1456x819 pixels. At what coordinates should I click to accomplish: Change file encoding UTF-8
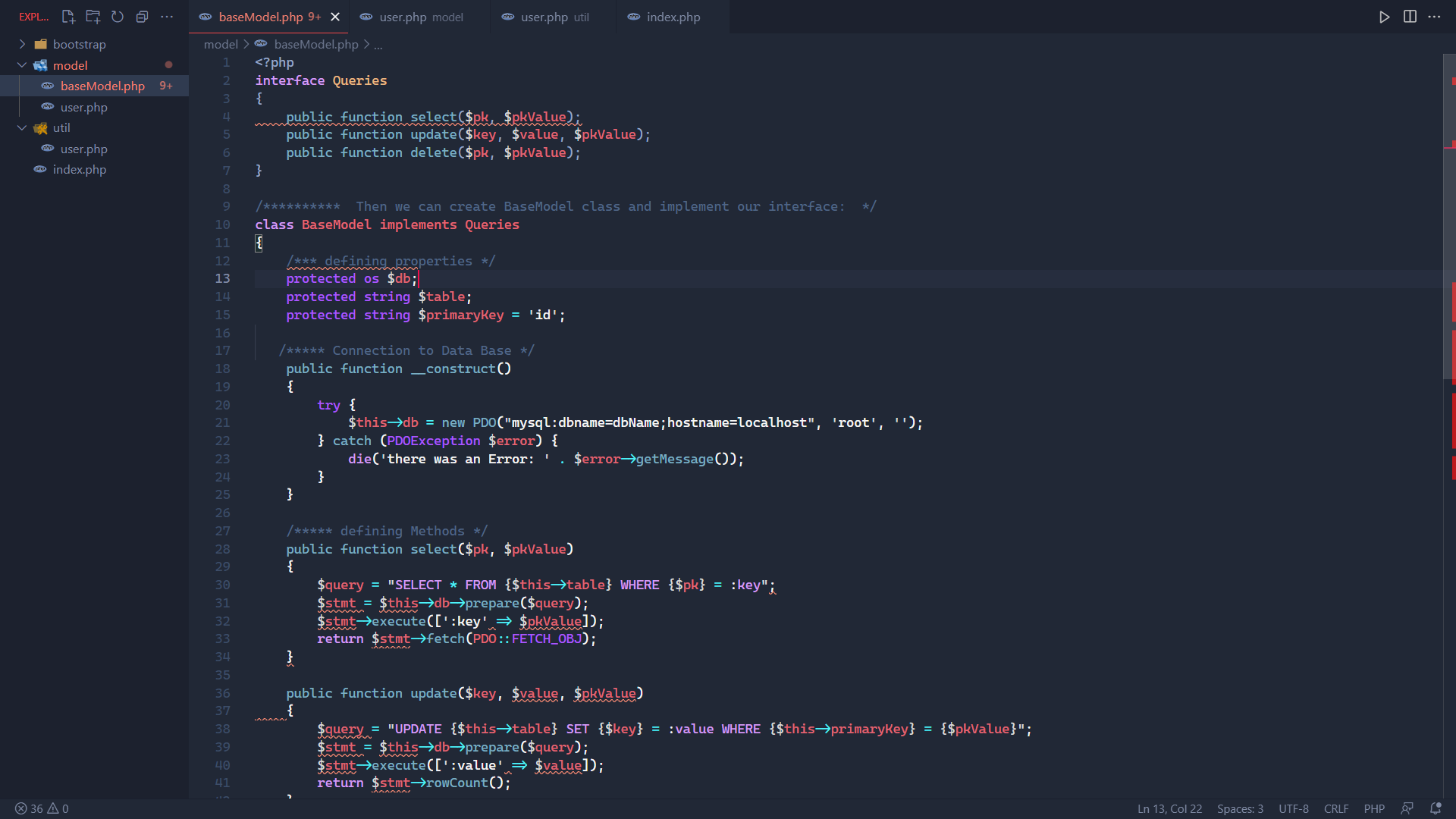1293,808
